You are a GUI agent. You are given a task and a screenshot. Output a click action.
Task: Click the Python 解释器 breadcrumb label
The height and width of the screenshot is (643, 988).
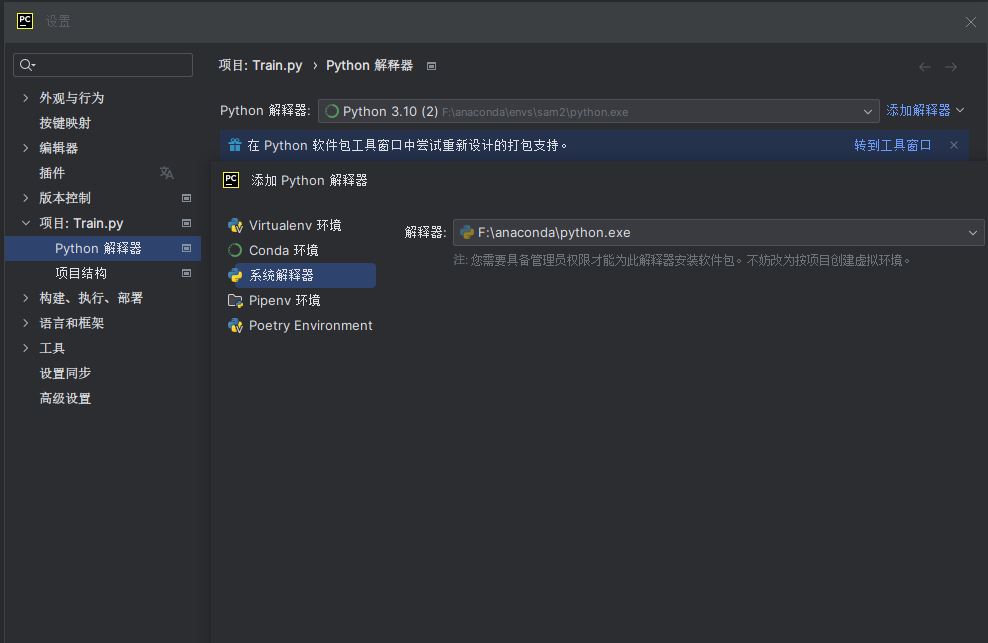pyautogui.click(x=369, y=66)
